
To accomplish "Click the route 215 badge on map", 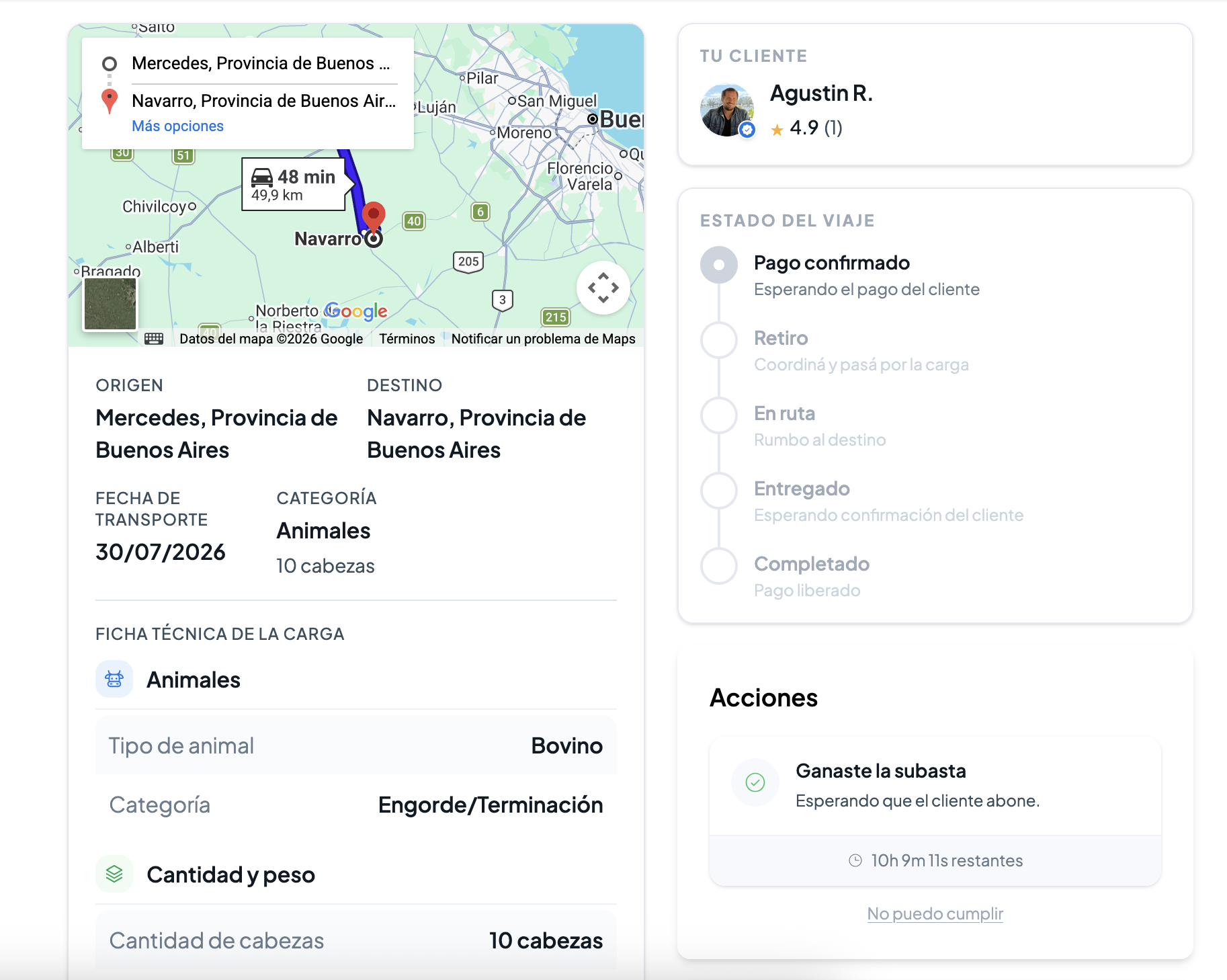I will tap(556, 317).
